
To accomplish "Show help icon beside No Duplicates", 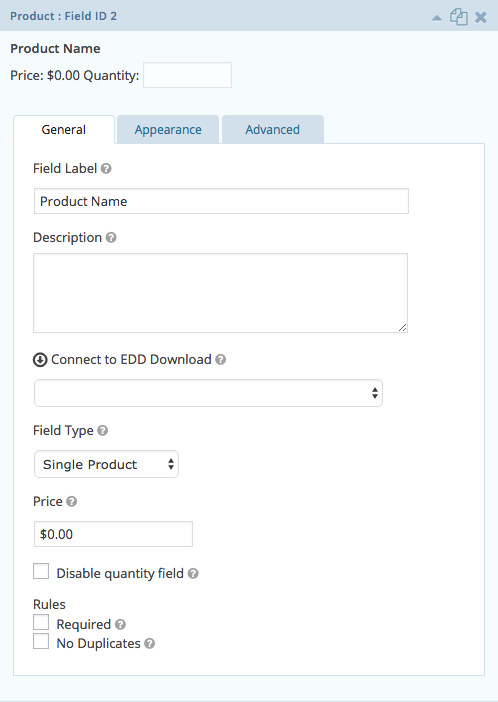I will coord(150,644).
